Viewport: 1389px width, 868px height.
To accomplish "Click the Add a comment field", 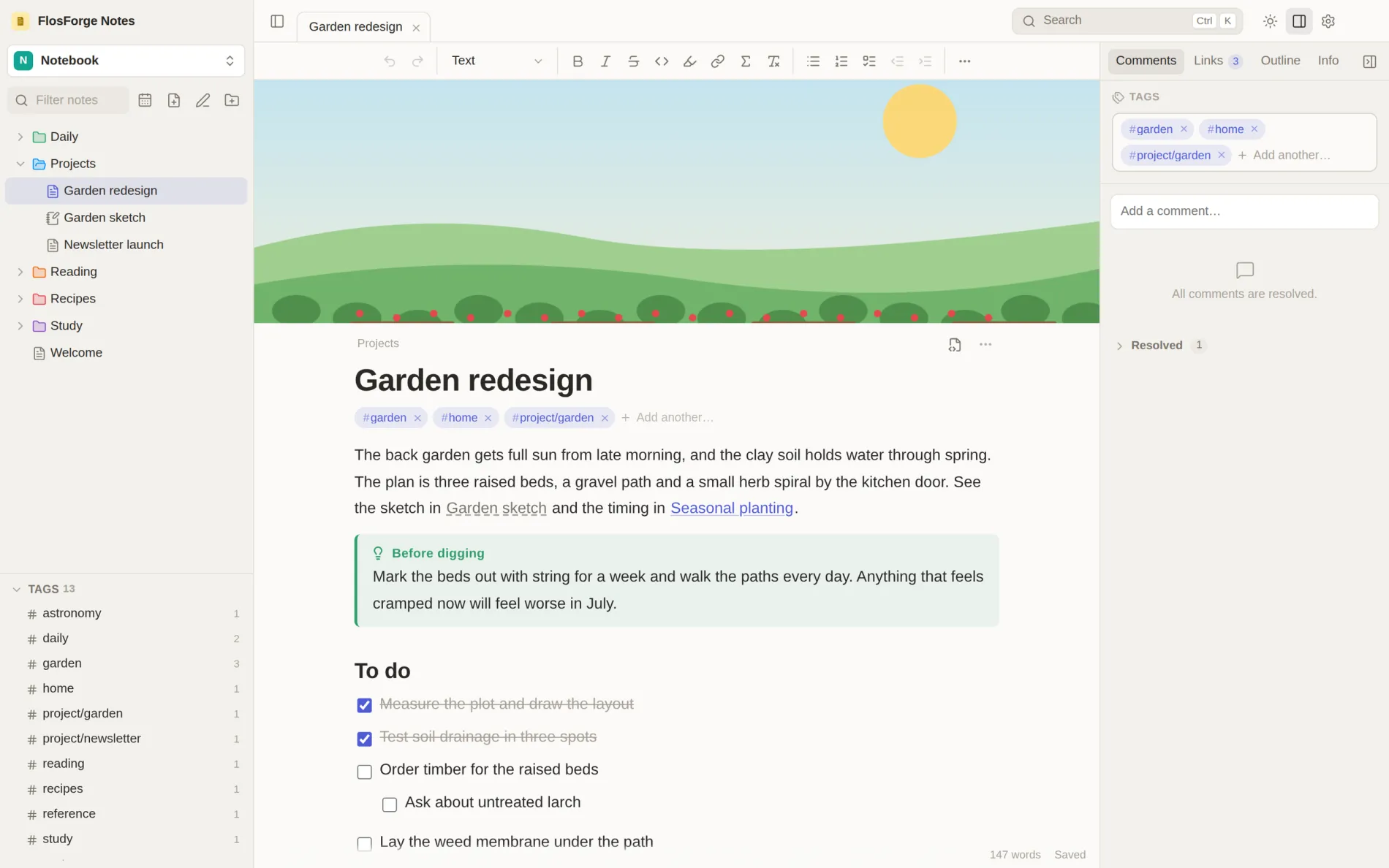I will [1244, 211].
